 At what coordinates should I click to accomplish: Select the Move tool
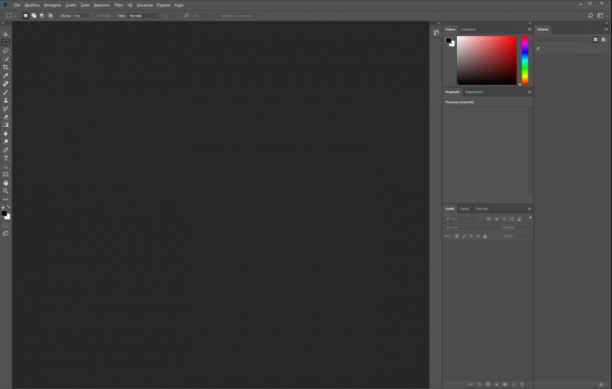click(5, 34)
